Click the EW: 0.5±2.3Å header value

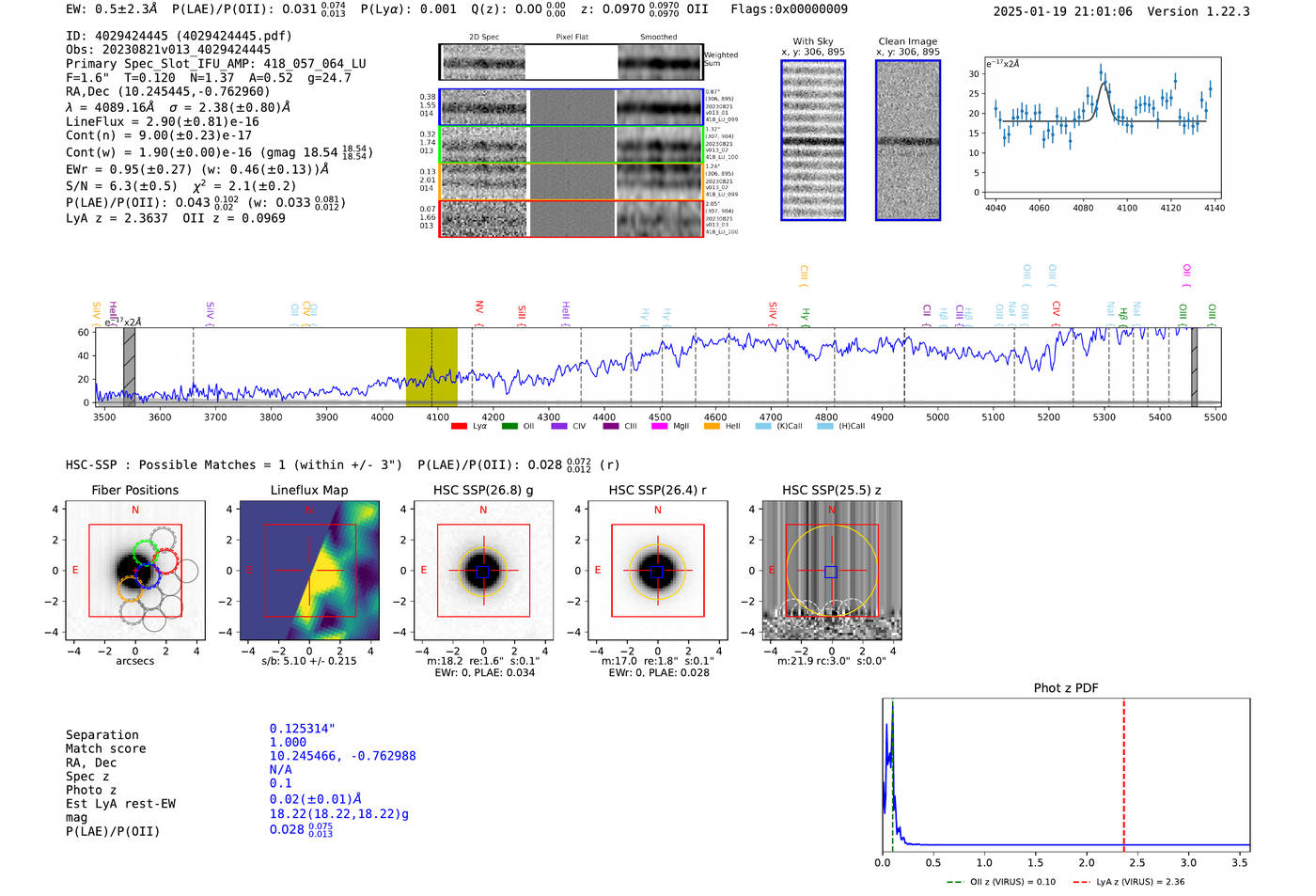[x=111, y=8]
